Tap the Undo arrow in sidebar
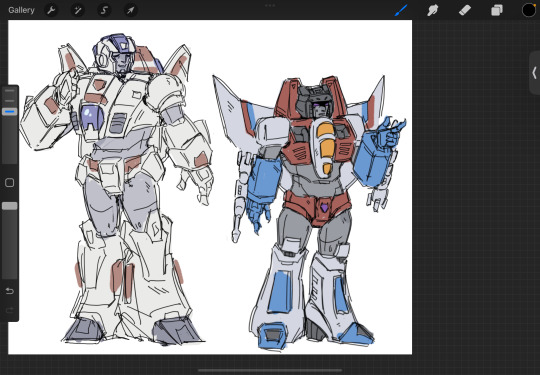The height and width of the screenshot is (375, 540). 10,291
